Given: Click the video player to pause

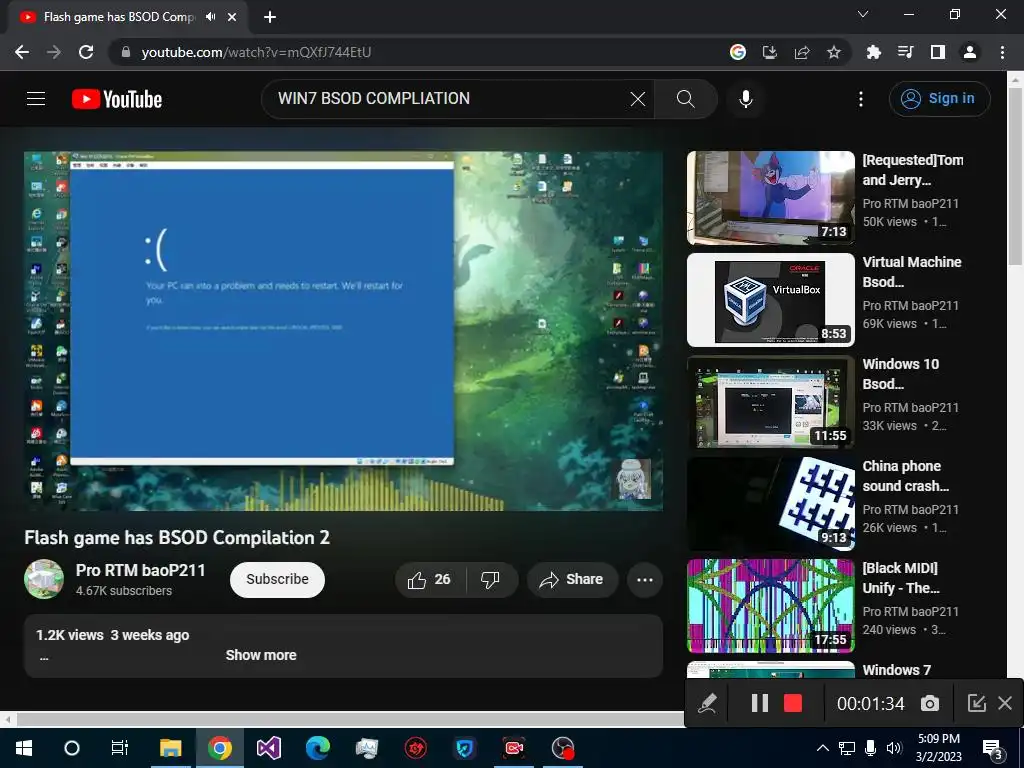Looking at the screenshot, I should (344, 331).
